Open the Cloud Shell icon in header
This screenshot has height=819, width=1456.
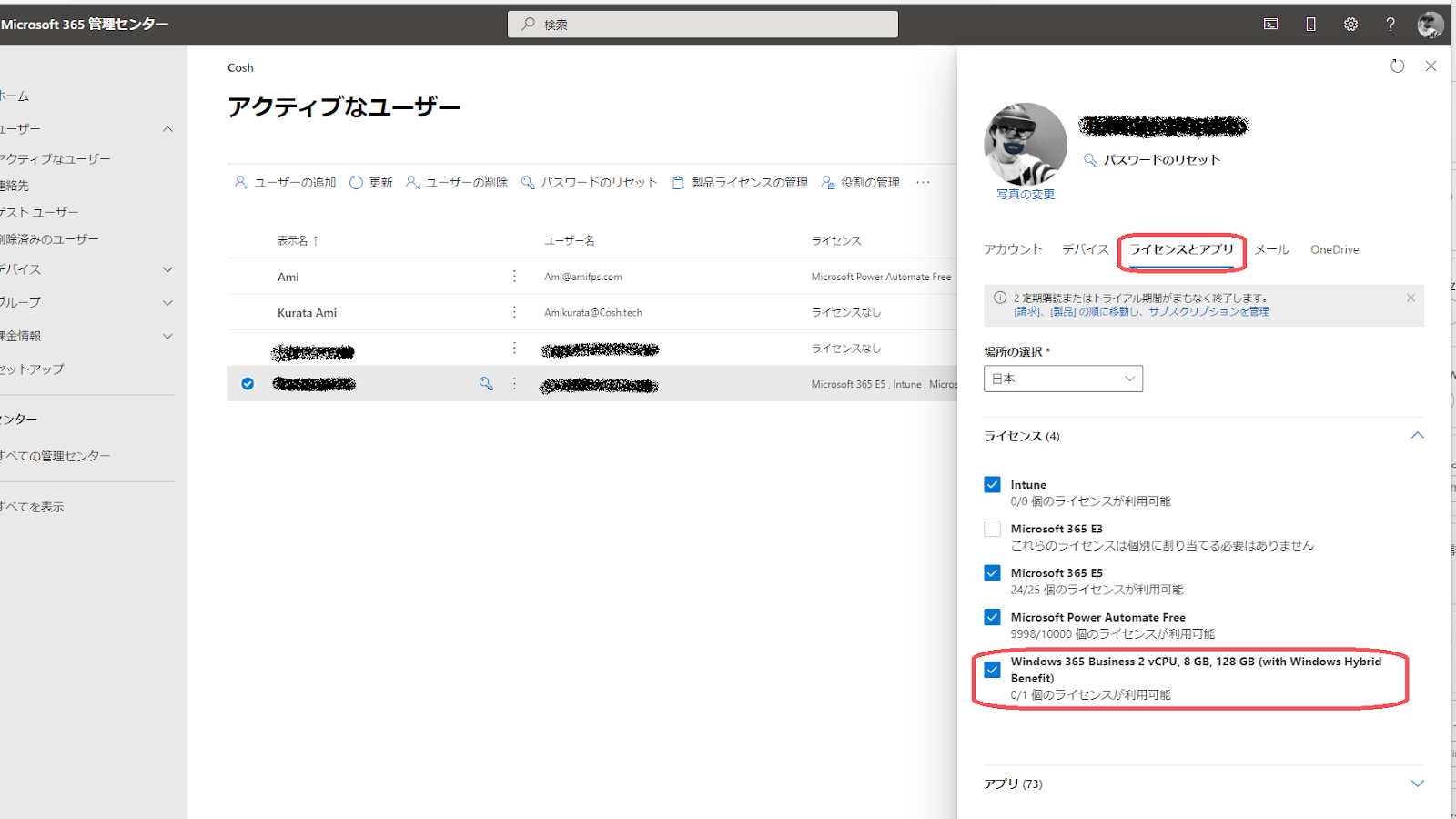1271,25
